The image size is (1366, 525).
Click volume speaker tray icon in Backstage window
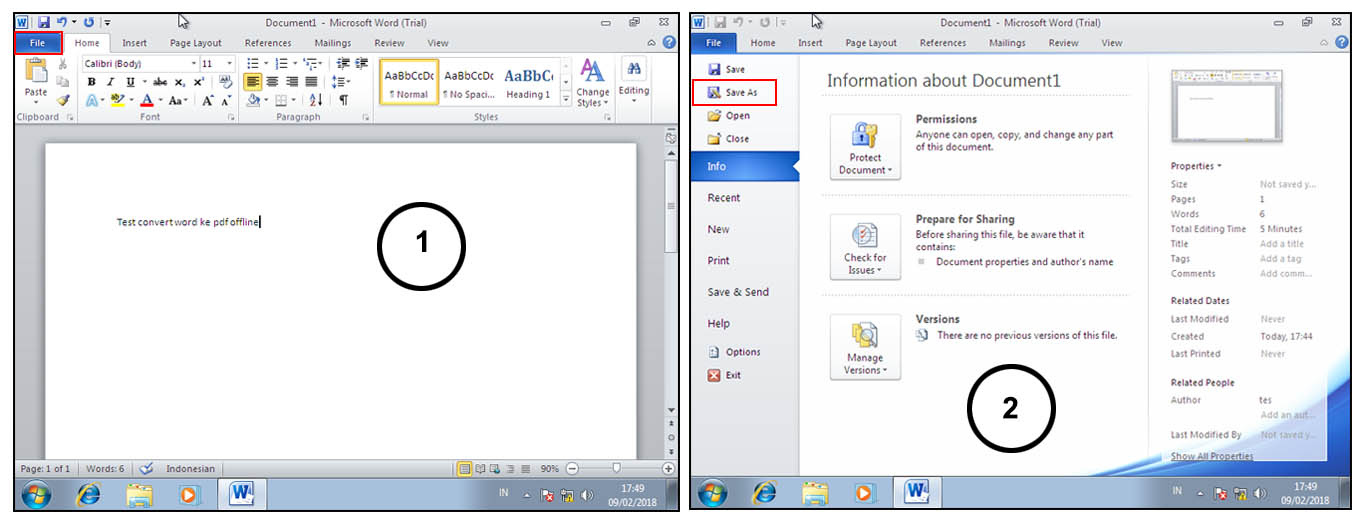click(1260, 494)
